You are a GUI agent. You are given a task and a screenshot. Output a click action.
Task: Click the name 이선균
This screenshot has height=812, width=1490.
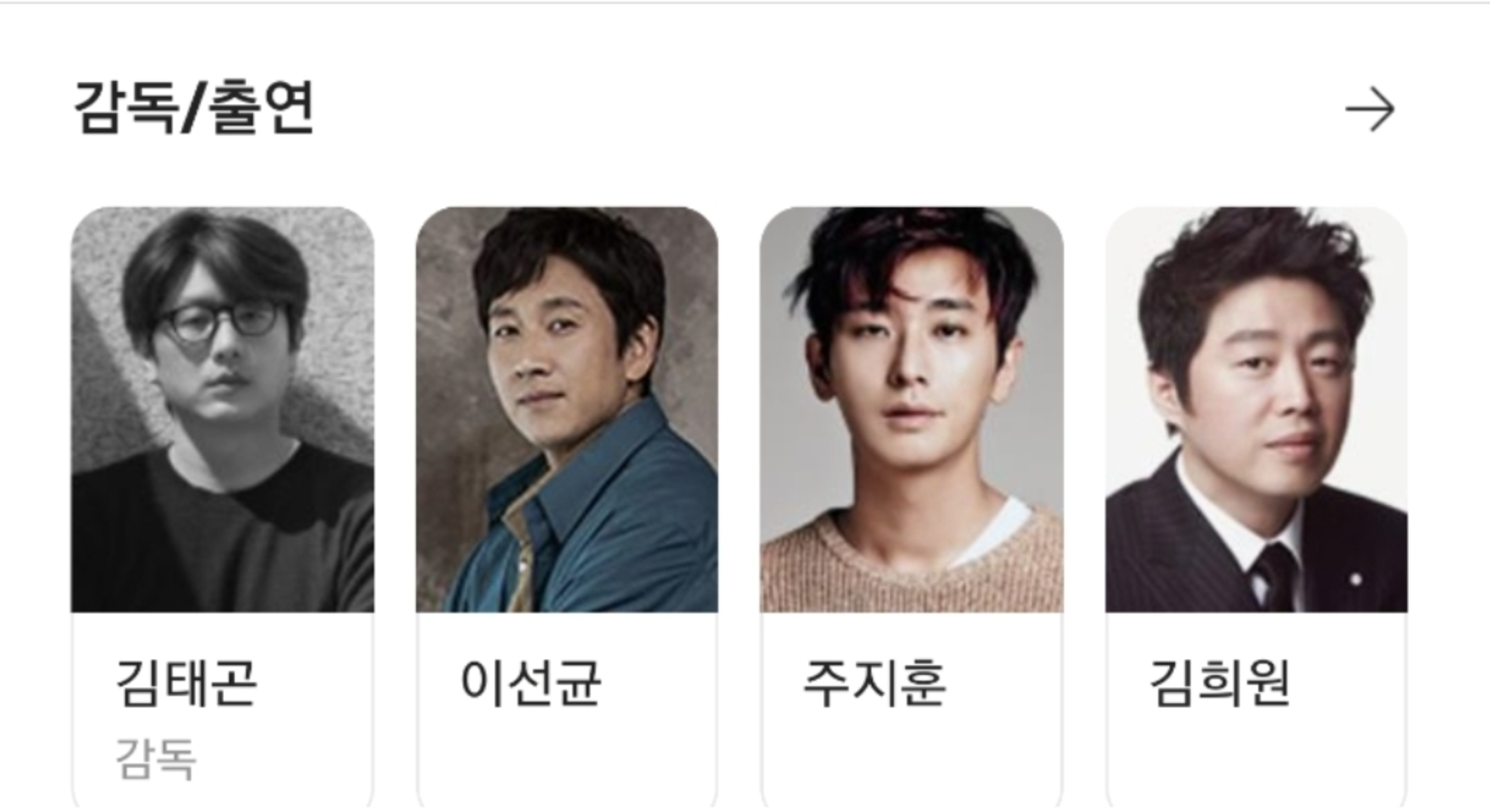(x=531, y=683)
